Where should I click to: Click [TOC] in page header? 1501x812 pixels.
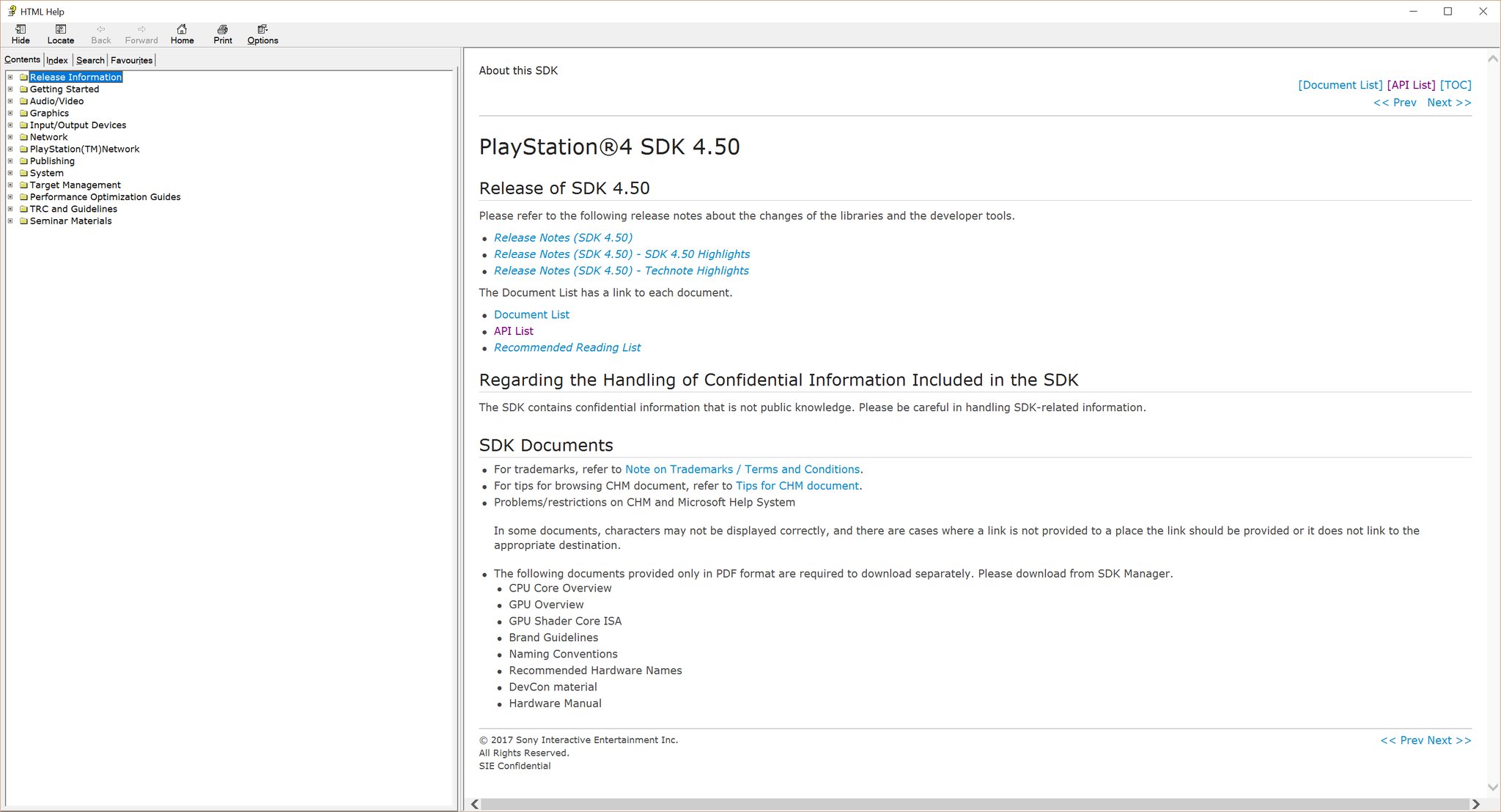point(1456,85)
